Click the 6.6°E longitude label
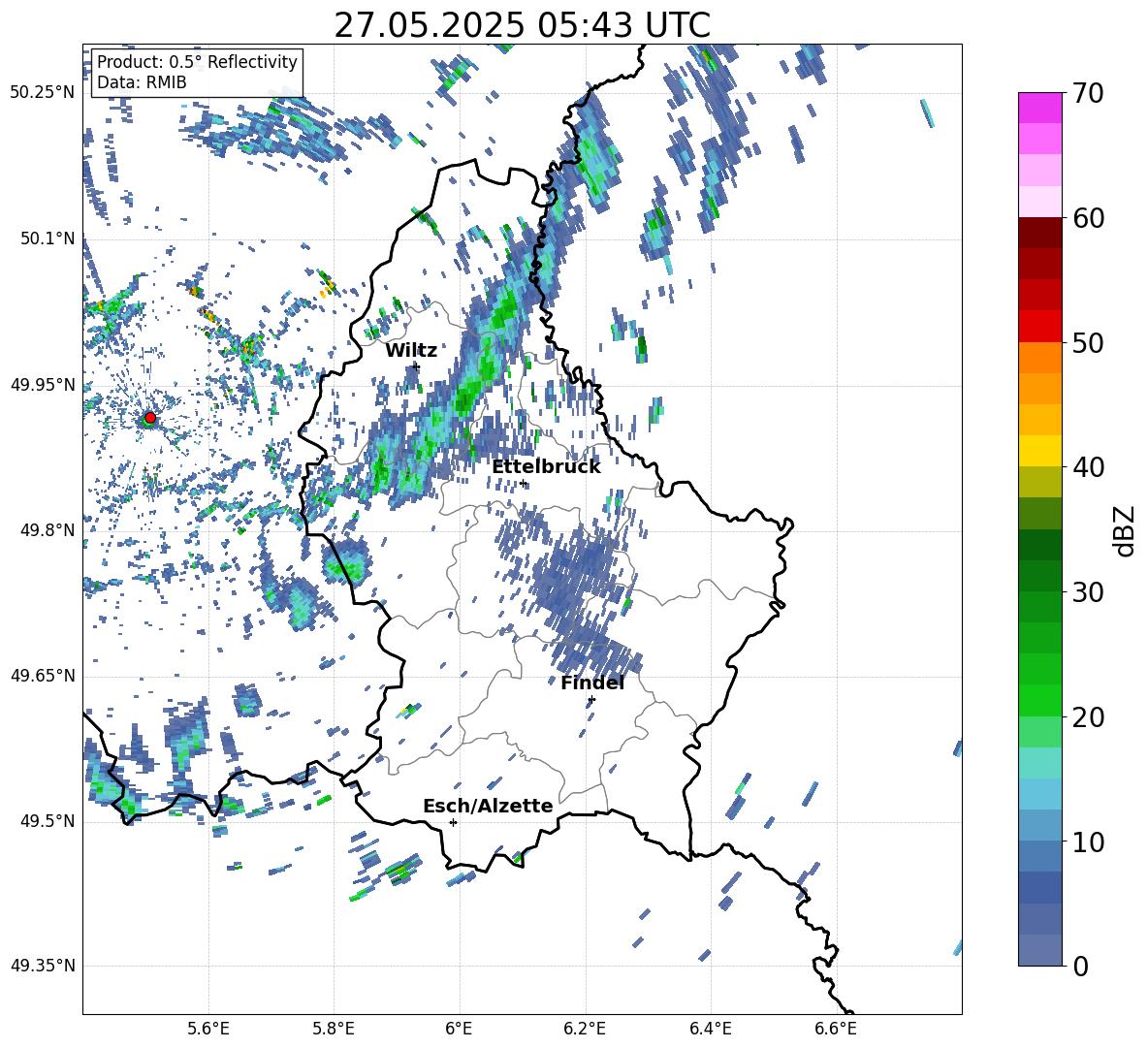The width and height of the screenshot is (1148, 1048). 836,1029
